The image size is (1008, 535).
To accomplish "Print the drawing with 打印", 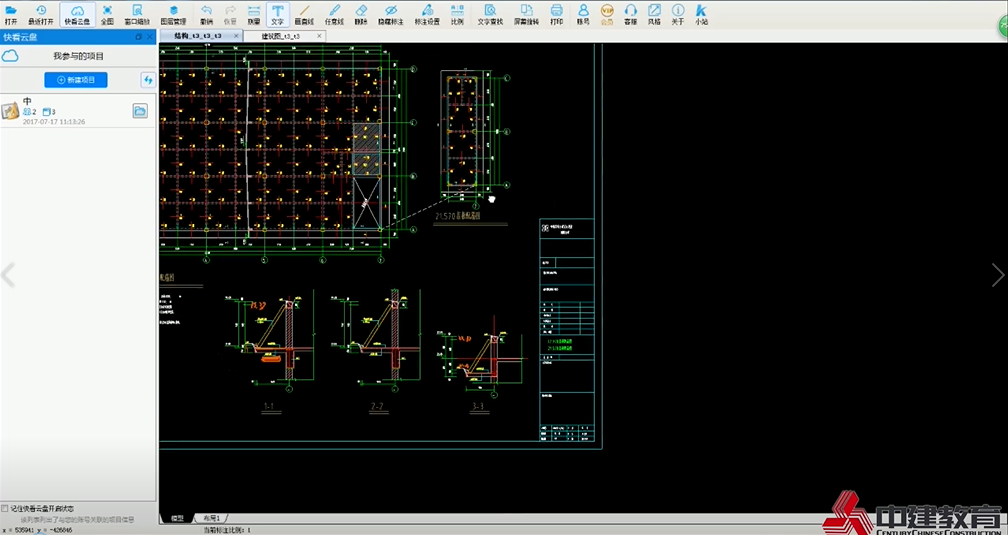I will point(557,14).
